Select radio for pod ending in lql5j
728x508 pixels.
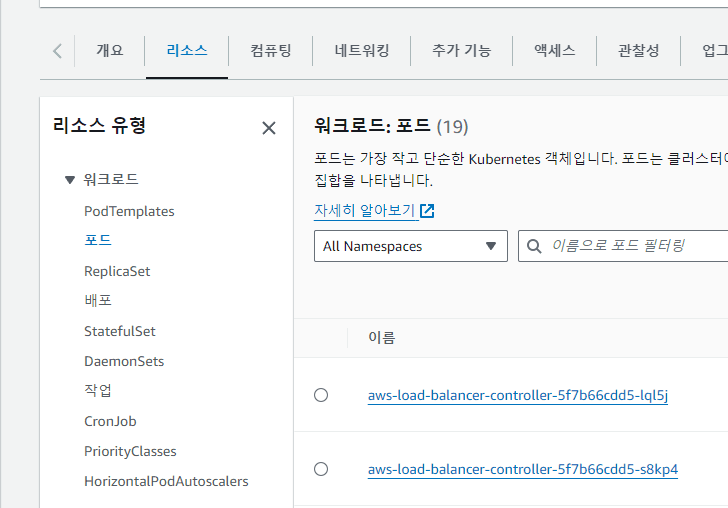pyautogui.click(x=321, y=395)
